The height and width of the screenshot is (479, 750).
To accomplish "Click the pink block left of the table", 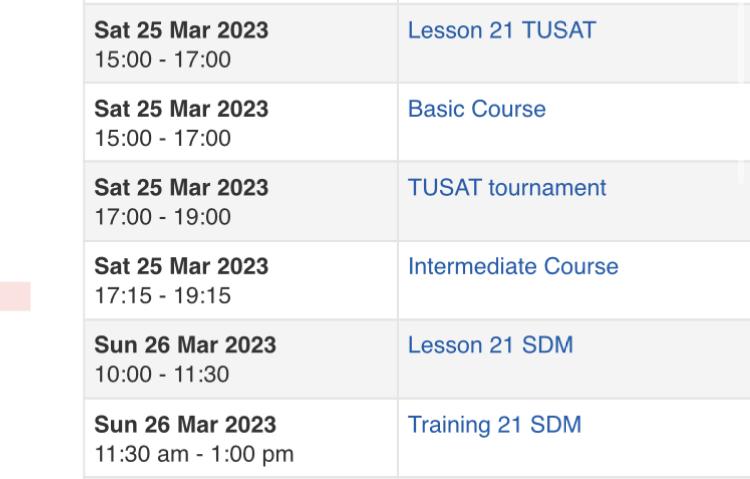I will click(15, 296).
